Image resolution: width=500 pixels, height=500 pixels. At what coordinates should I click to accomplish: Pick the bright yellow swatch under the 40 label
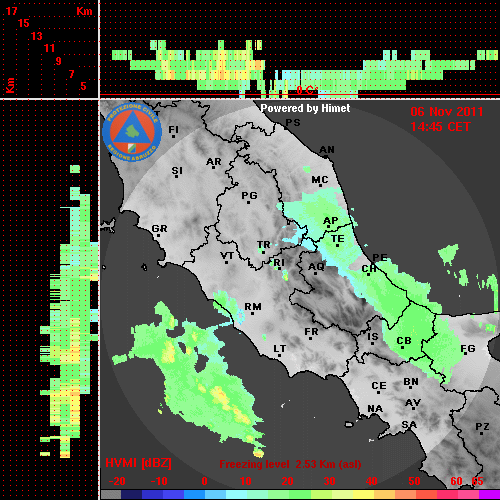click(363, 495)
